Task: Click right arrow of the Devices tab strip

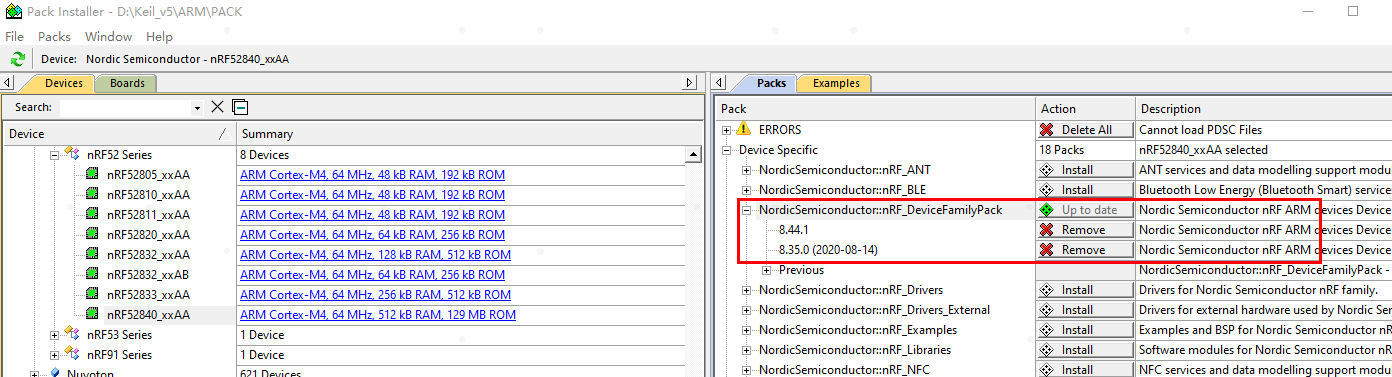Action: [689, 83]
